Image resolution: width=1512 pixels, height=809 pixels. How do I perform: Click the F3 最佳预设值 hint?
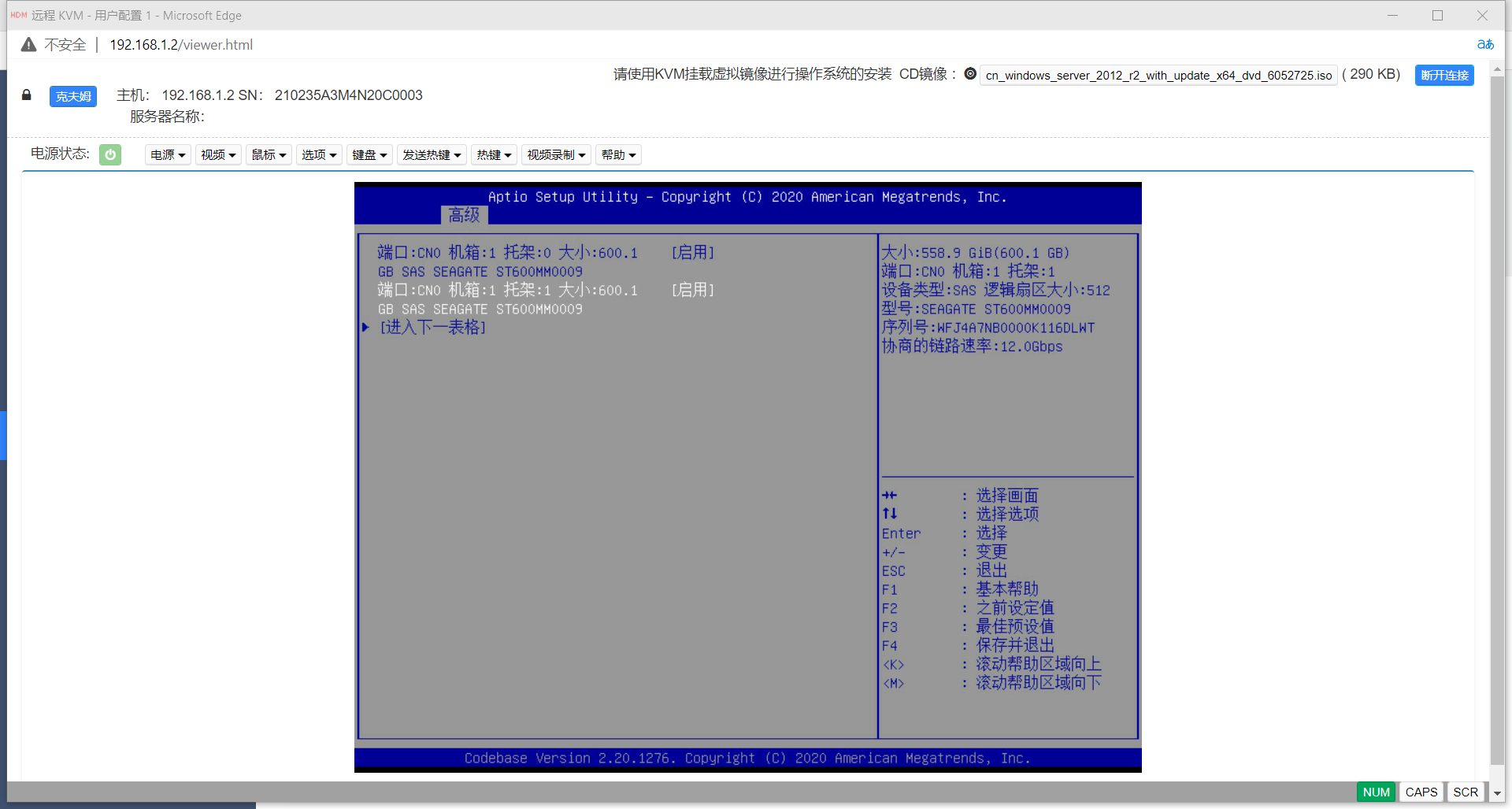[968, 626]
